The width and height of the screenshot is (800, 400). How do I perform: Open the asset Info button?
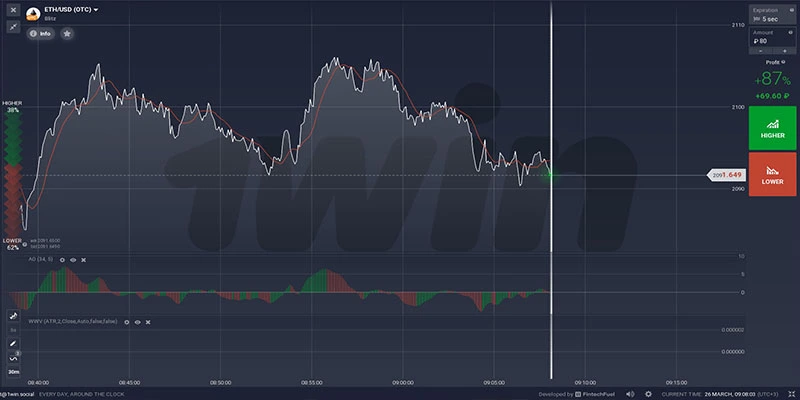41,34
